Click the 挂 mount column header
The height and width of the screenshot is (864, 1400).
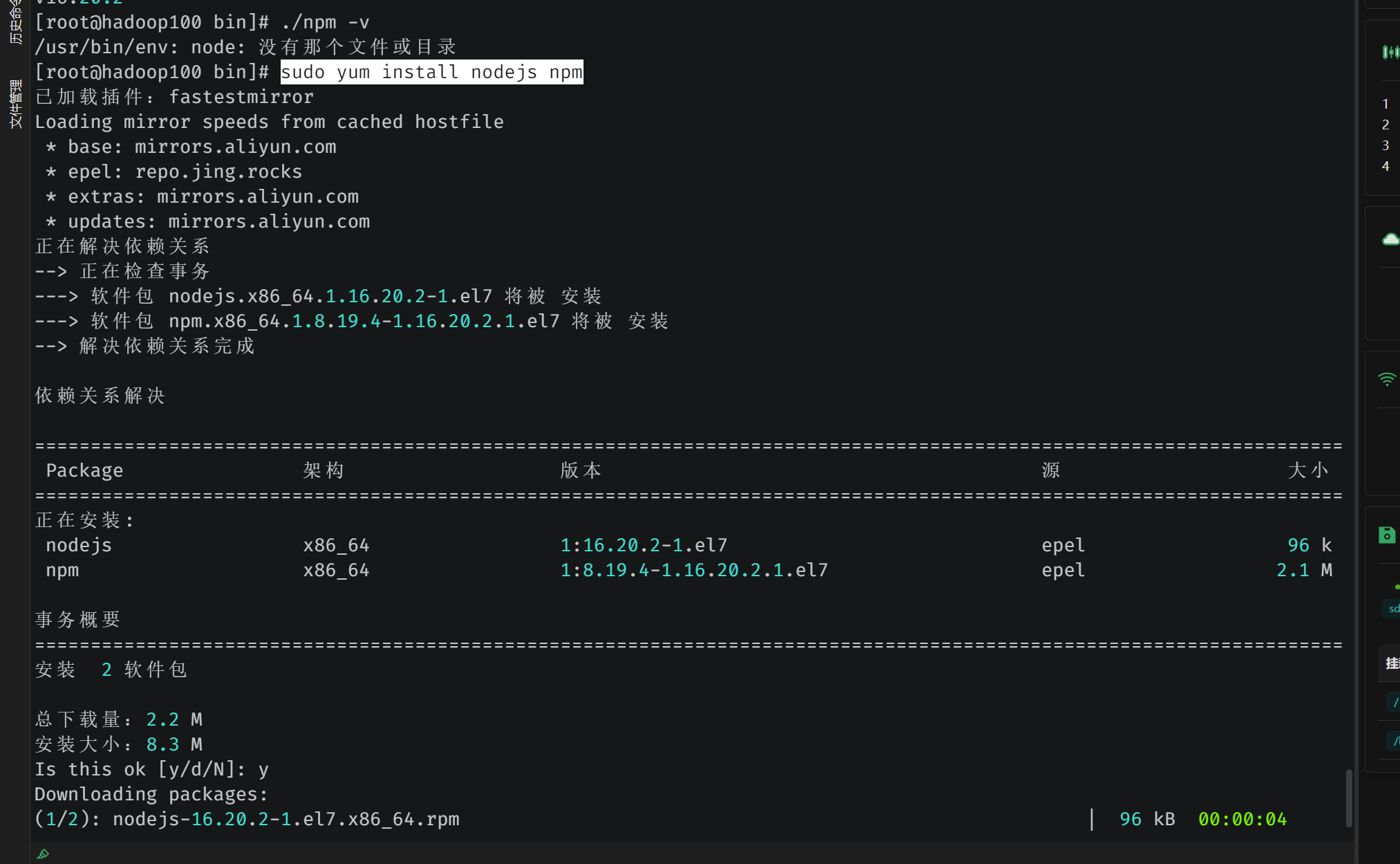(x=1392, y=663)
